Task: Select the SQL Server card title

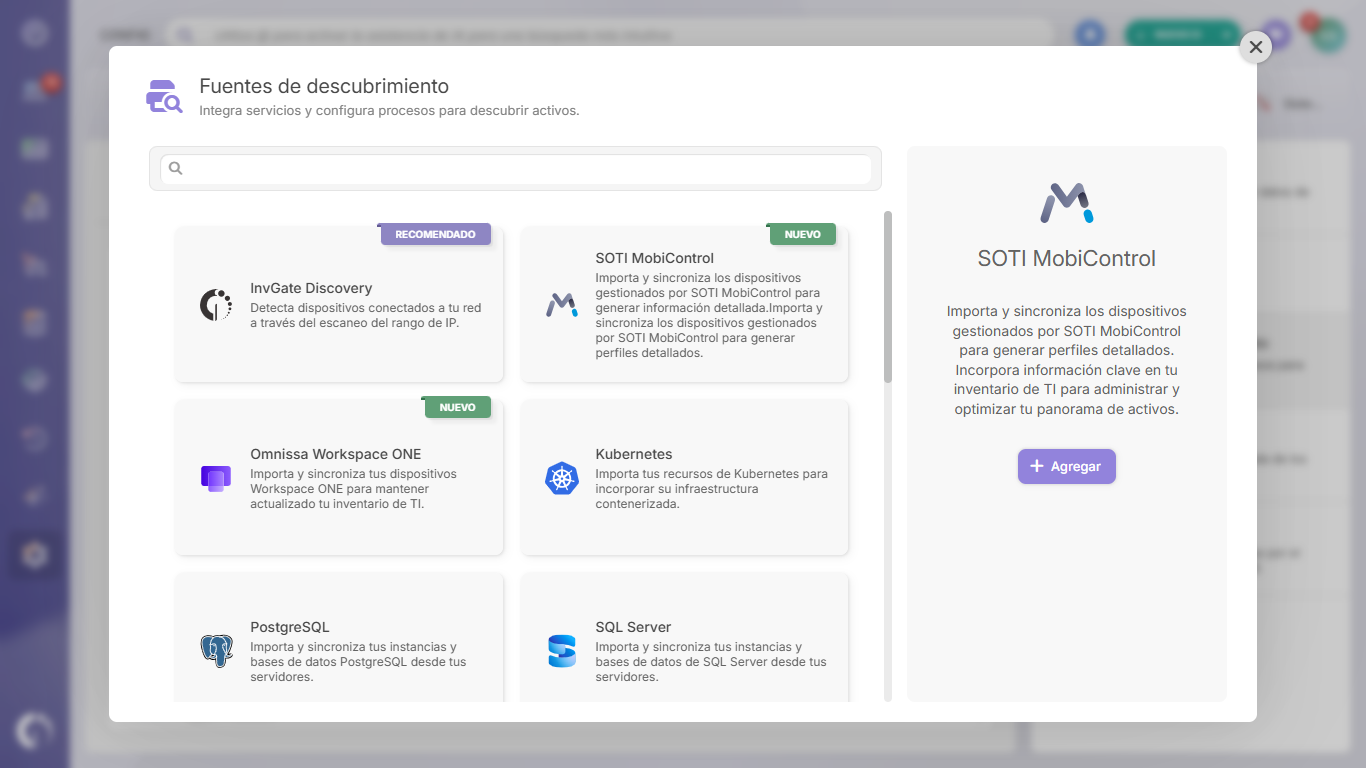Action: pos(633,627)
